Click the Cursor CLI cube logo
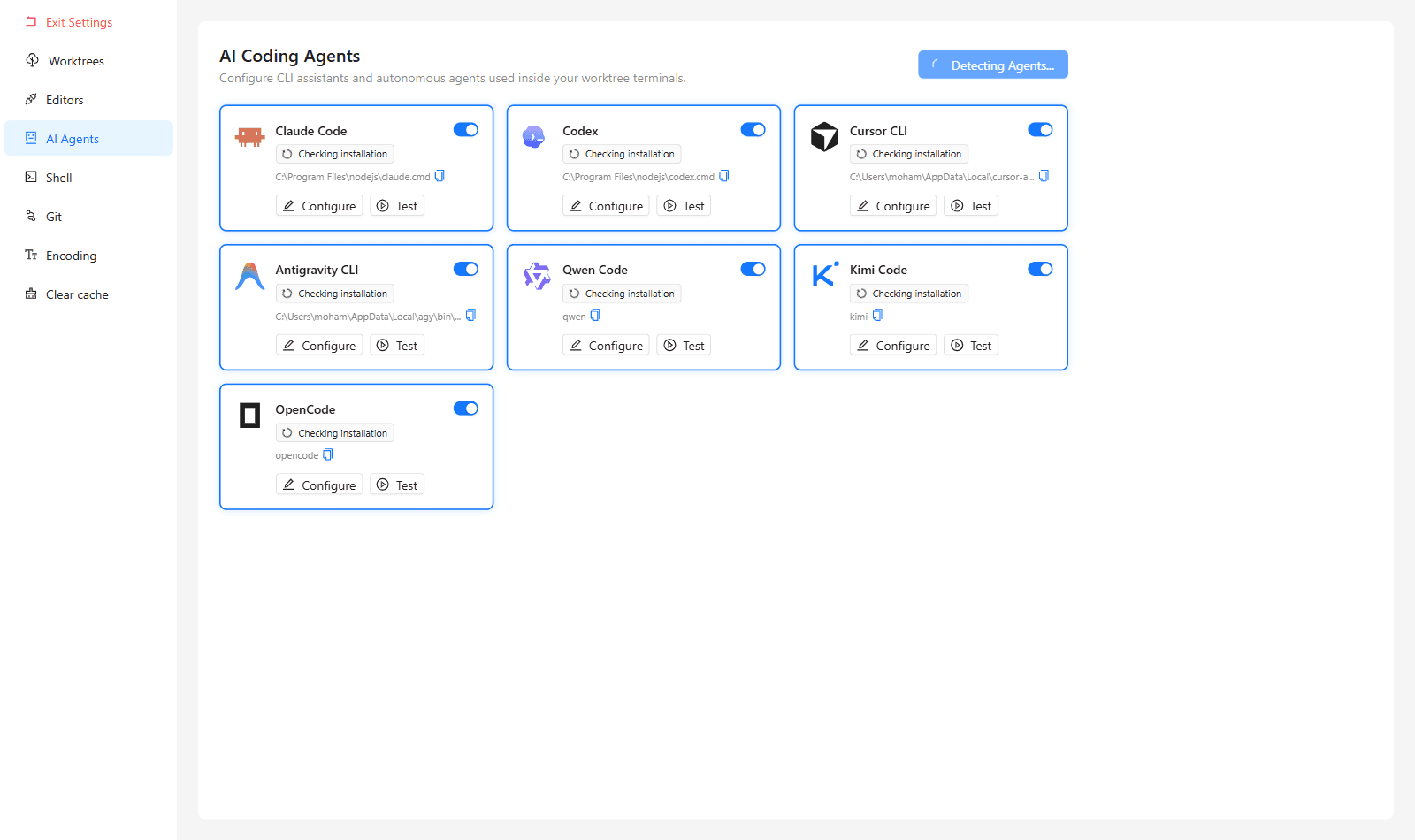1415x840 pixels. tap(824, 137)
